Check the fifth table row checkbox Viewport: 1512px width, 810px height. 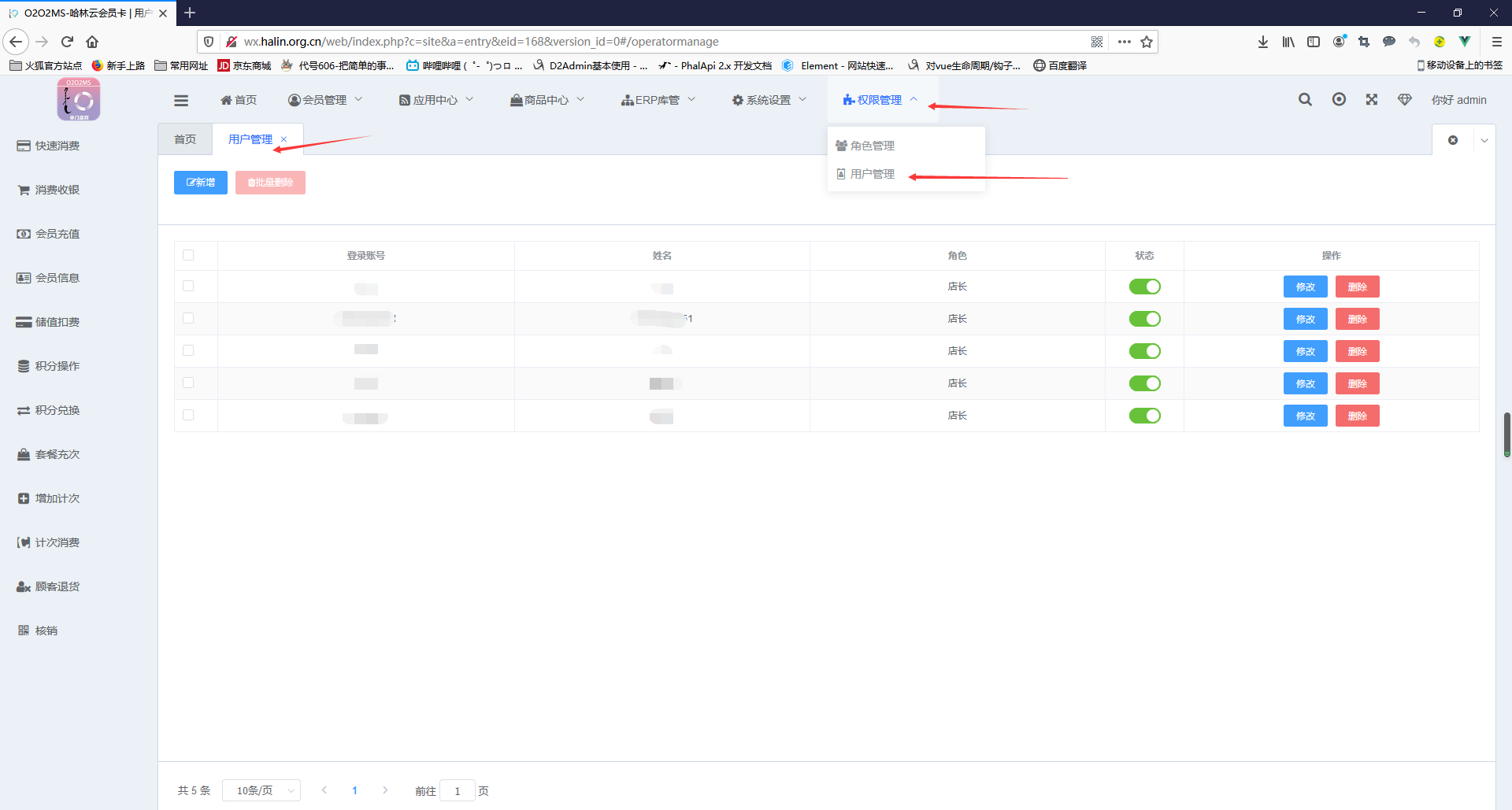pos(188,415)
